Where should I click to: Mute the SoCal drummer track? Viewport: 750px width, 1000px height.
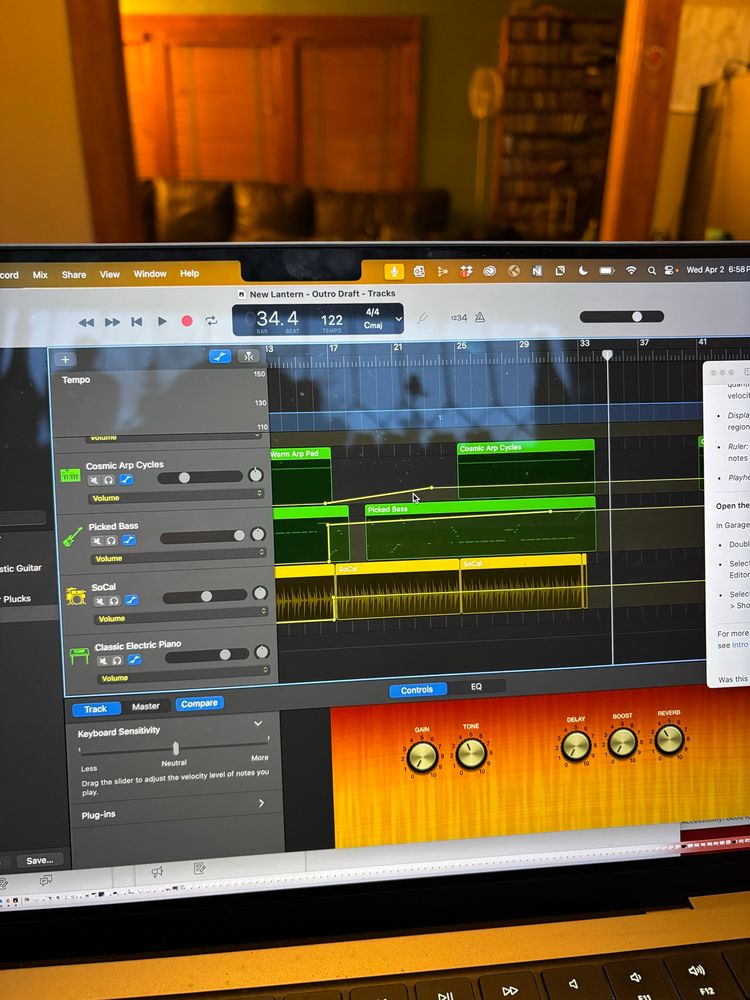click(100, 601)
